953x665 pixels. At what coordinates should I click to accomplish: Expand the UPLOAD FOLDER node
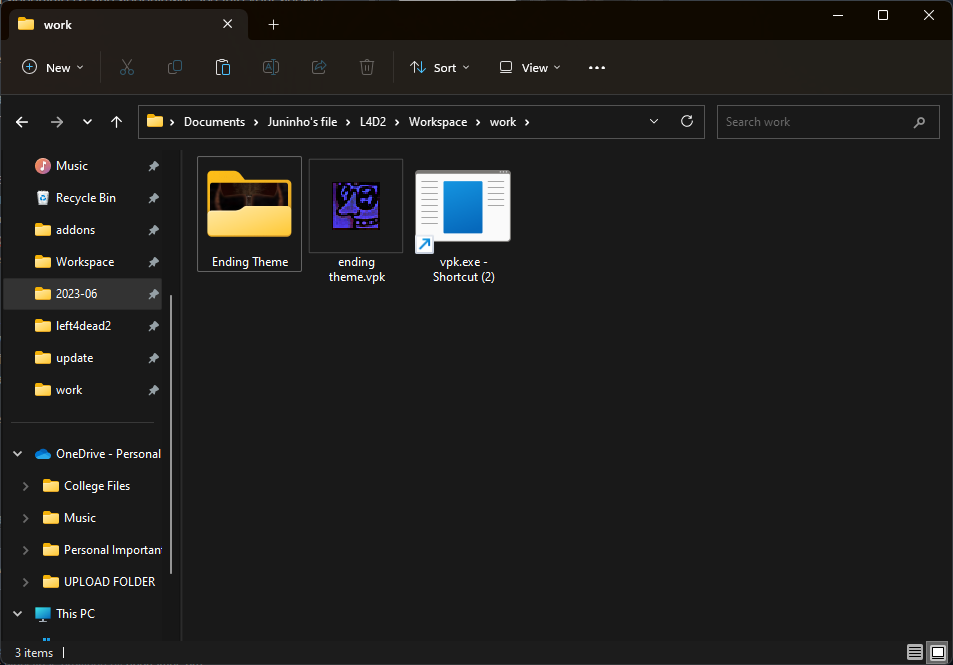pyautogui.click(x=26, y=582)
